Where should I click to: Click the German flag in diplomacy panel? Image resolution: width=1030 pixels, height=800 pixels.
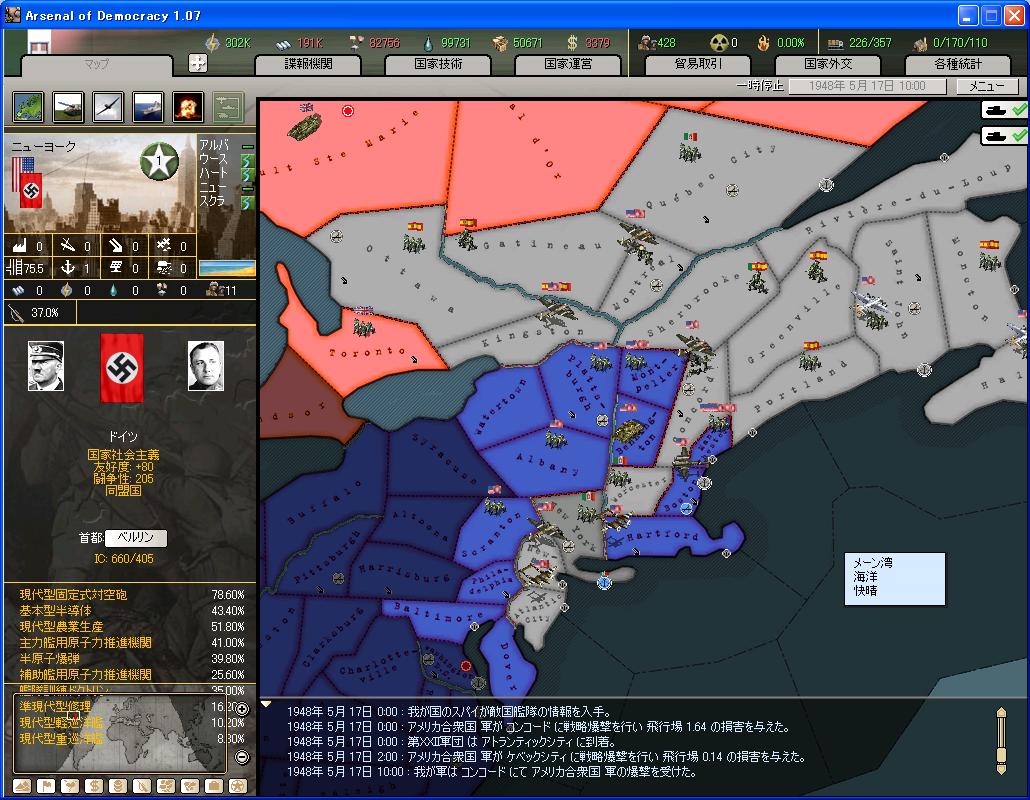point(122,367)
